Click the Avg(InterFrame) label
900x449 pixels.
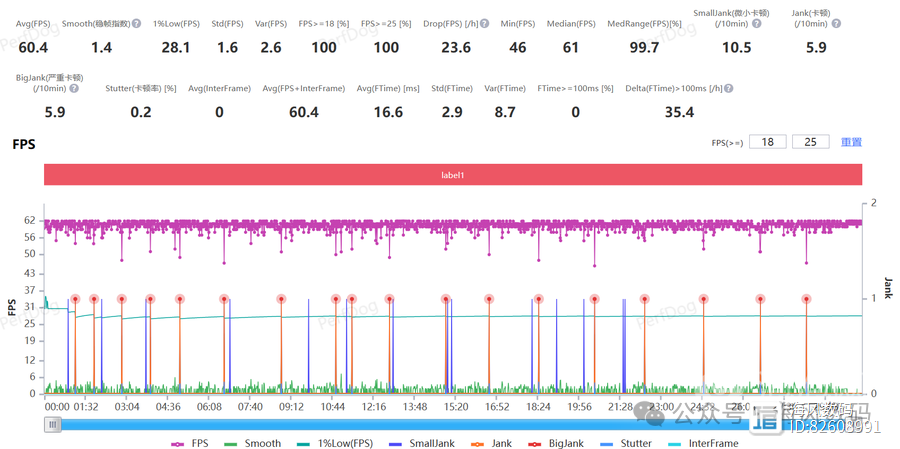click(x=219, y=88)
